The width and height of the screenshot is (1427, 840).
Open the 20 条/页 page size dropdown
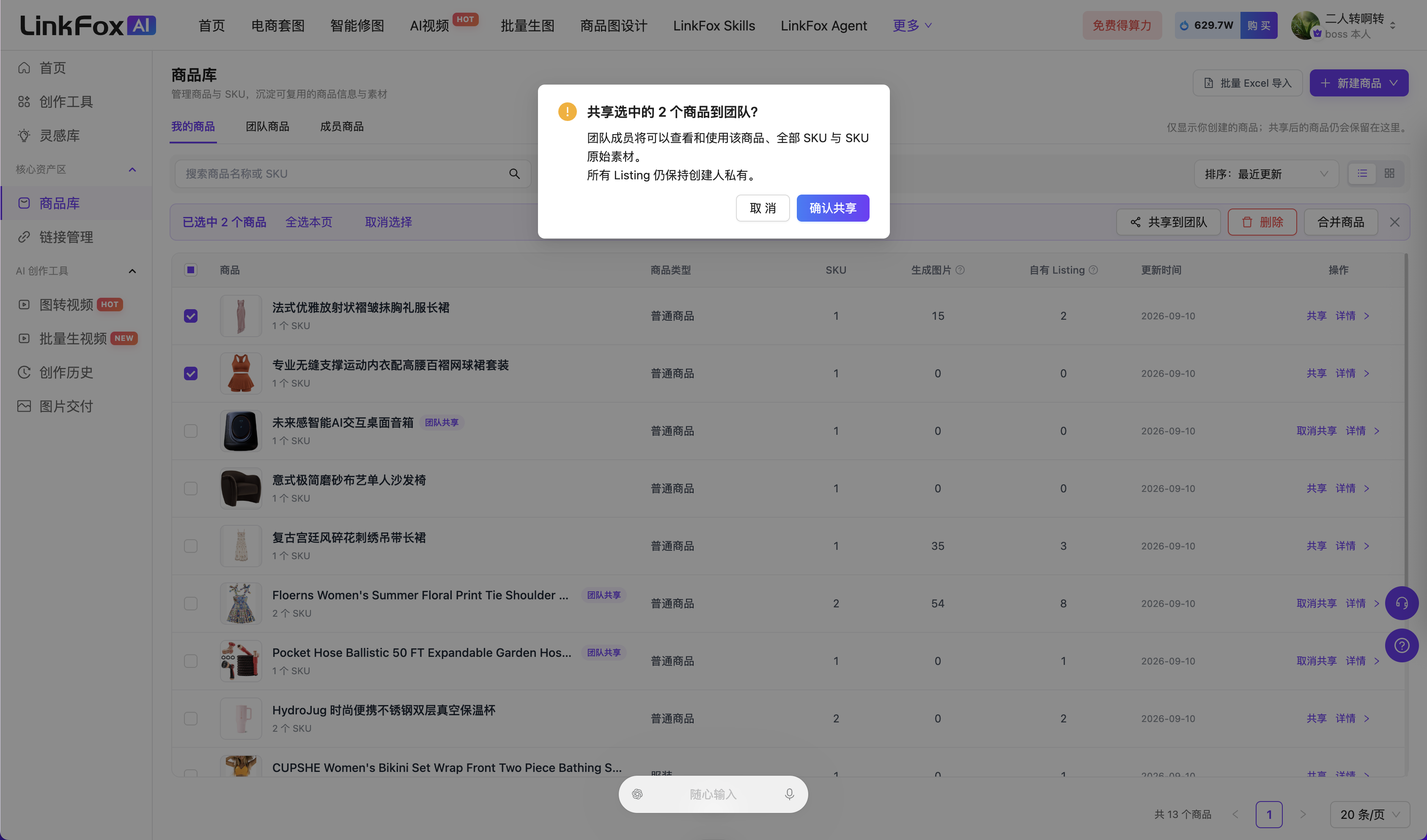click(1369, 815)
